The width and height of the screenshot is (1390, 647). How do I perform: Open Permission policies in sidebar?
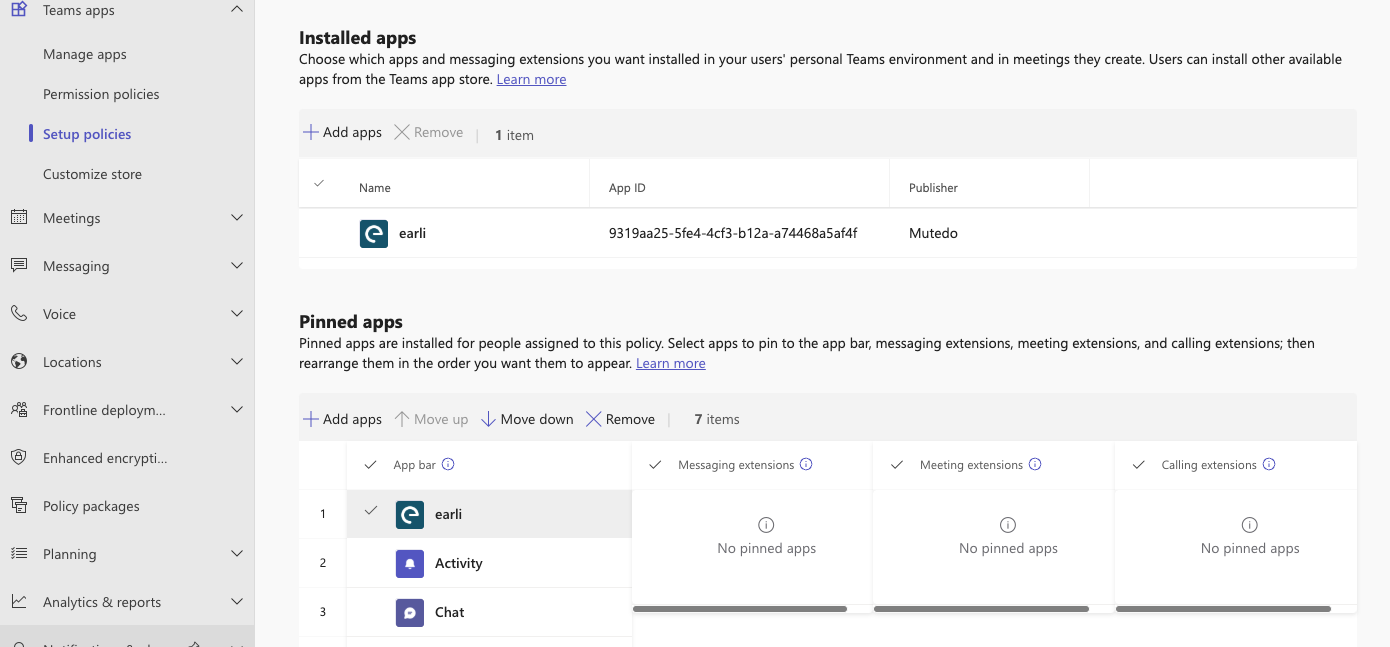pyautogui.click(x=101, y=94)
